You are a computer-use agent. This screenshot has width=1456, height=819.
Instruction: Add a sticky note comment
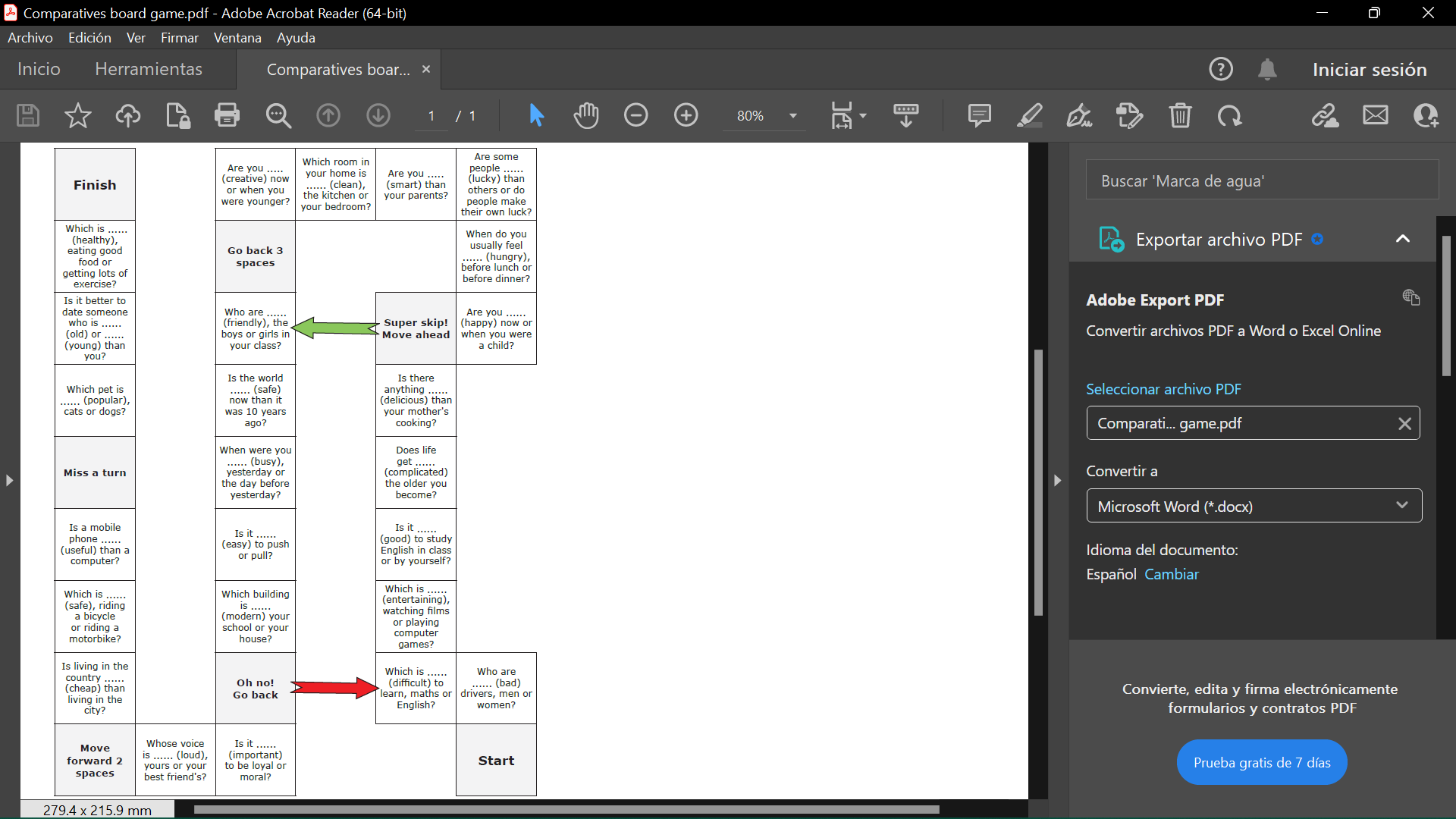[979, 115]
